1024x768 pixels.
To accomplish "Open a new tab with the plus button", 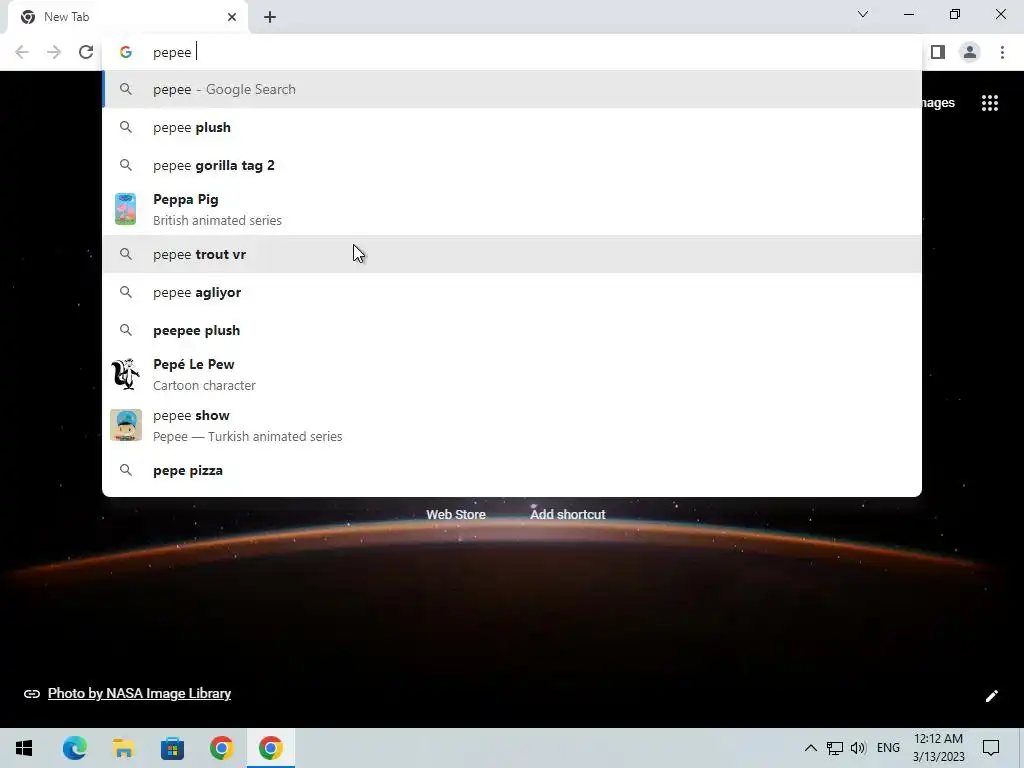I will coord(270,17).
